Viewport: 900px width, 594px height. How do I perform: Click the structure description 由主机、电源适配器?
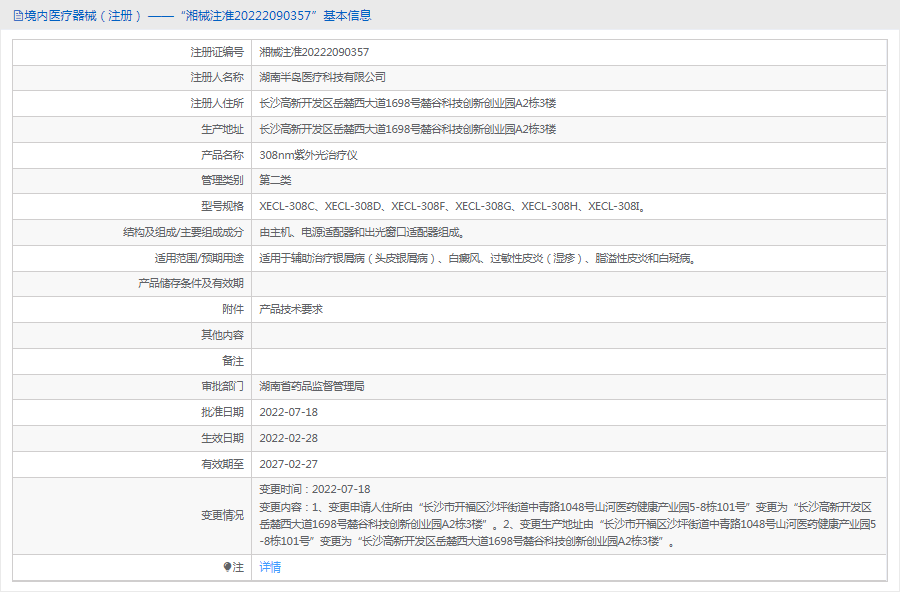tap(362, 232)
